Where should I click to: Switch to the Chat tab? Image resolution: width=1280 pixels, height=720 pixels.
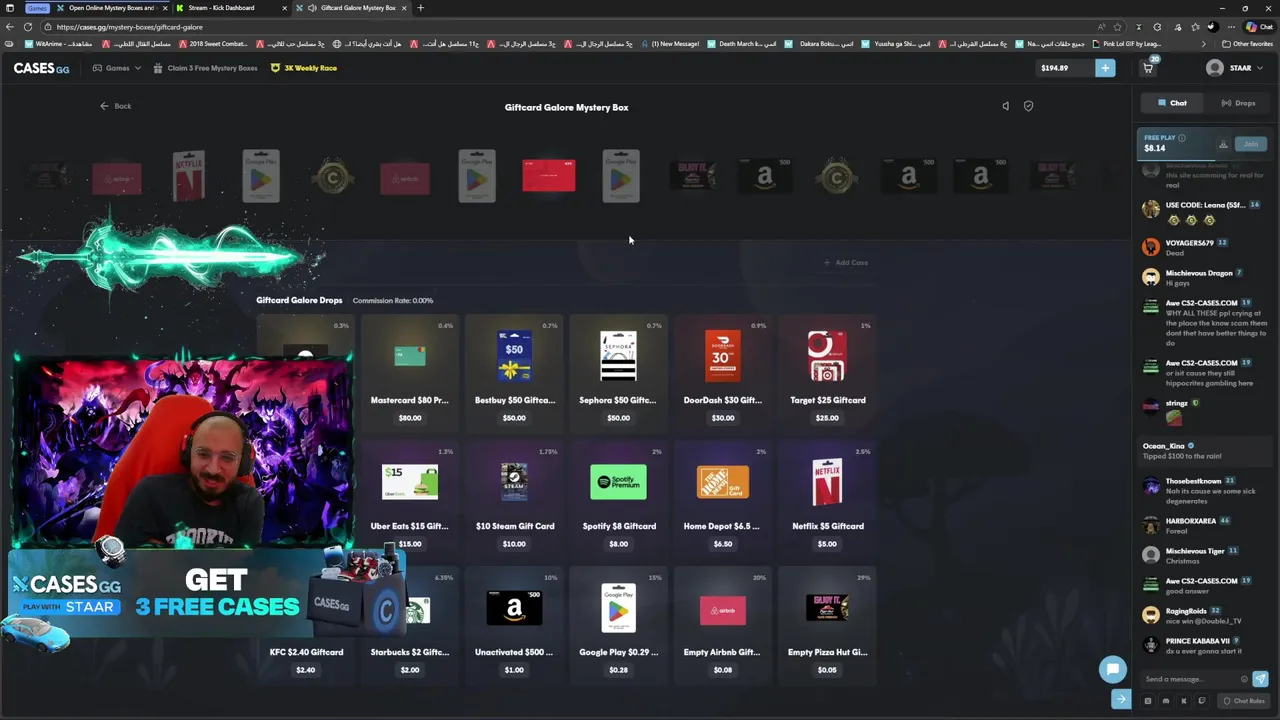click(1172, 103)
